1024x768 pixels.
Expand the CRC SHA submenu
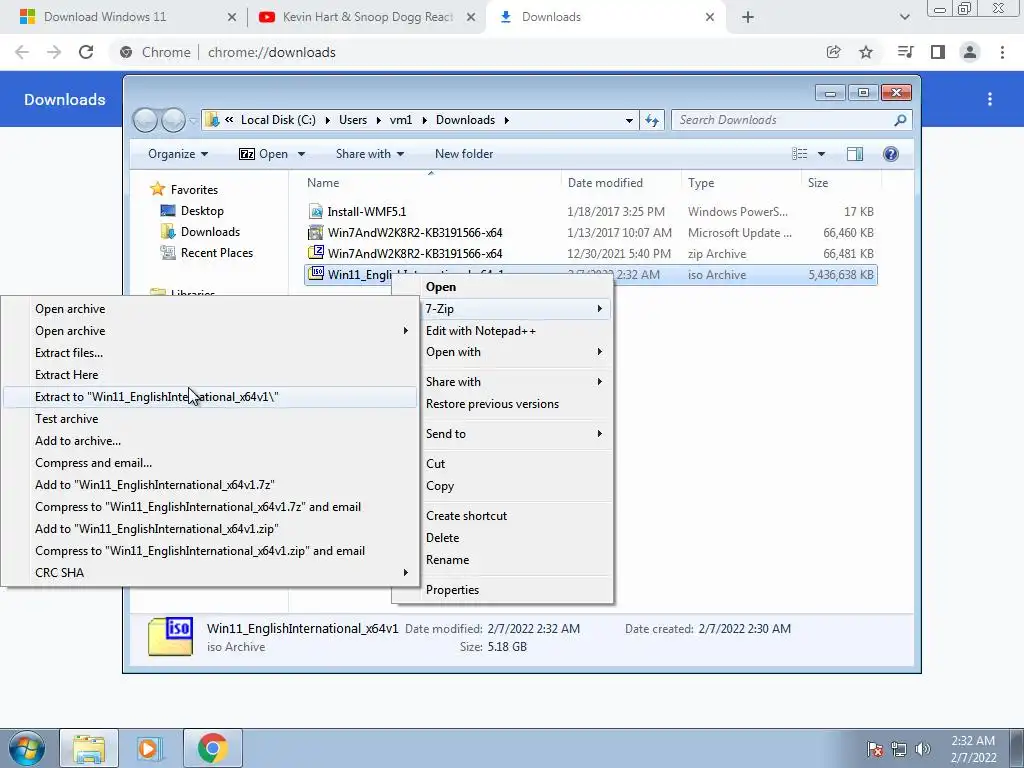[210, 573]
